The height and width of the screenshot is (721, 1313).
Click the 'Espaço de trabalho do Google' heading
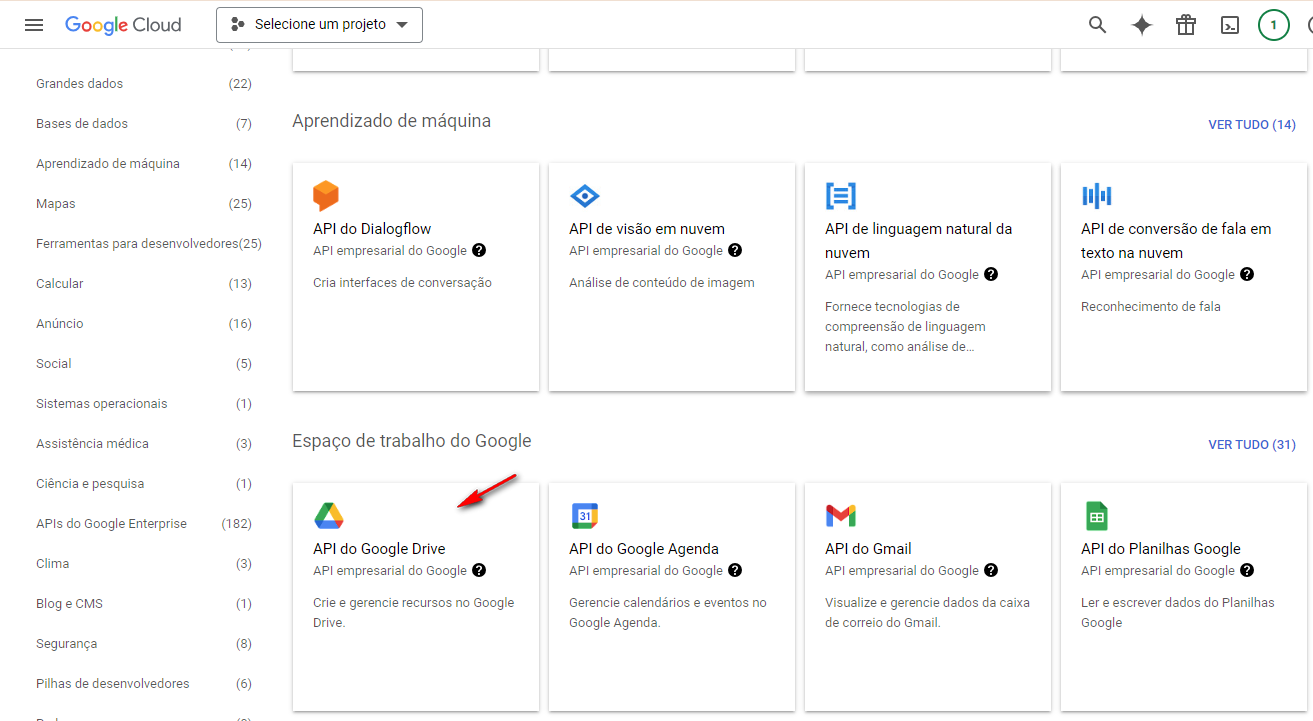pos(412,441)
